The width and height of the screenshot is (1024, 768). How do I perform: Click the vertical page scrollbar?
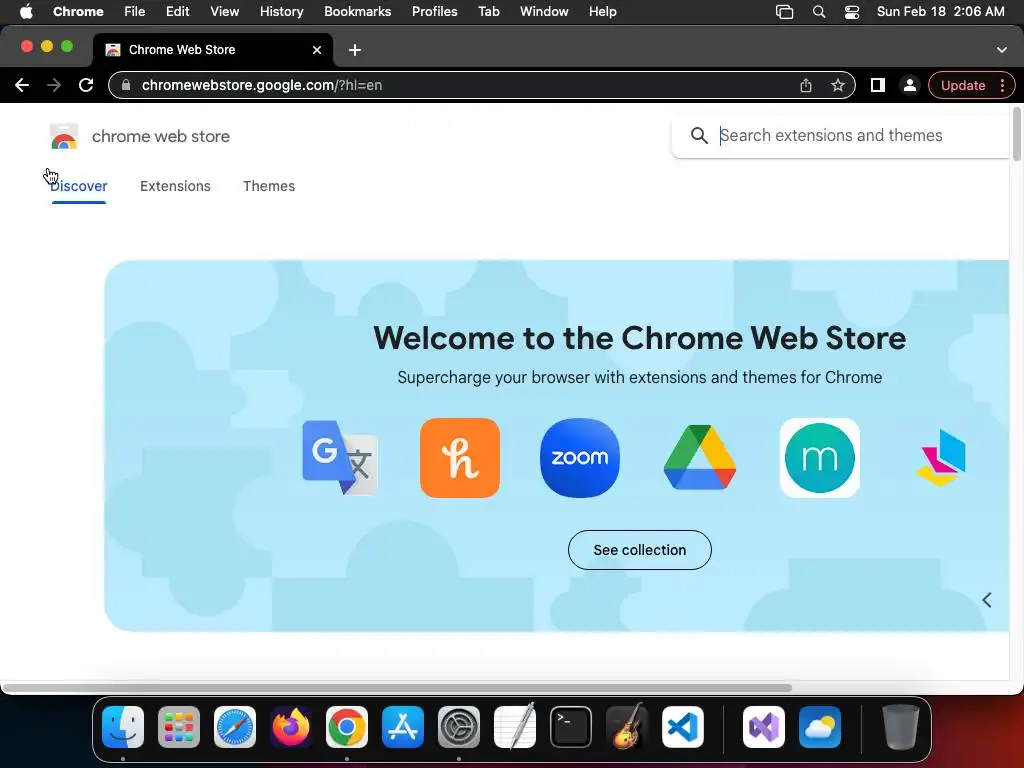[x=1016, y=134]
